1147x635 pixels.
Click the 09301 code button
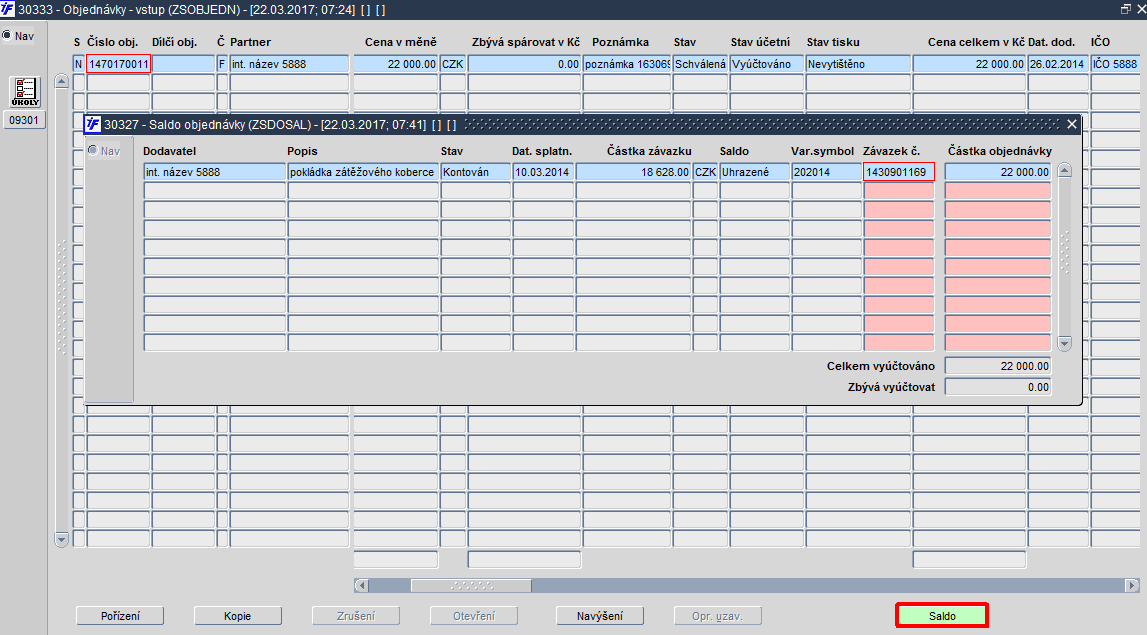click(24, 120)
